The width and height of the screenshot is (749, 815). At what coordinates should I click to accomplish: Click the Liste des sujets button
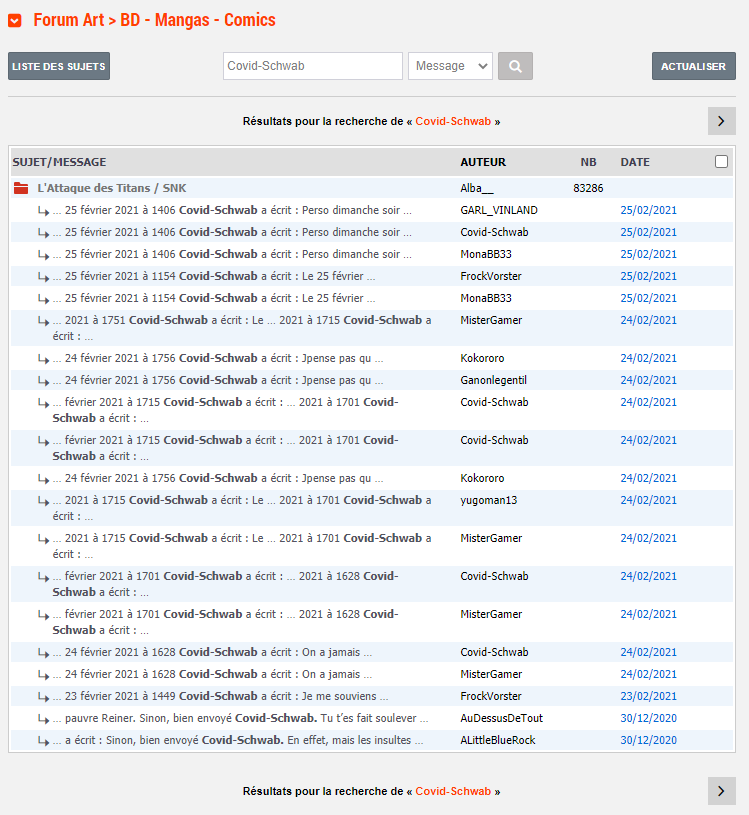[59, 66]
